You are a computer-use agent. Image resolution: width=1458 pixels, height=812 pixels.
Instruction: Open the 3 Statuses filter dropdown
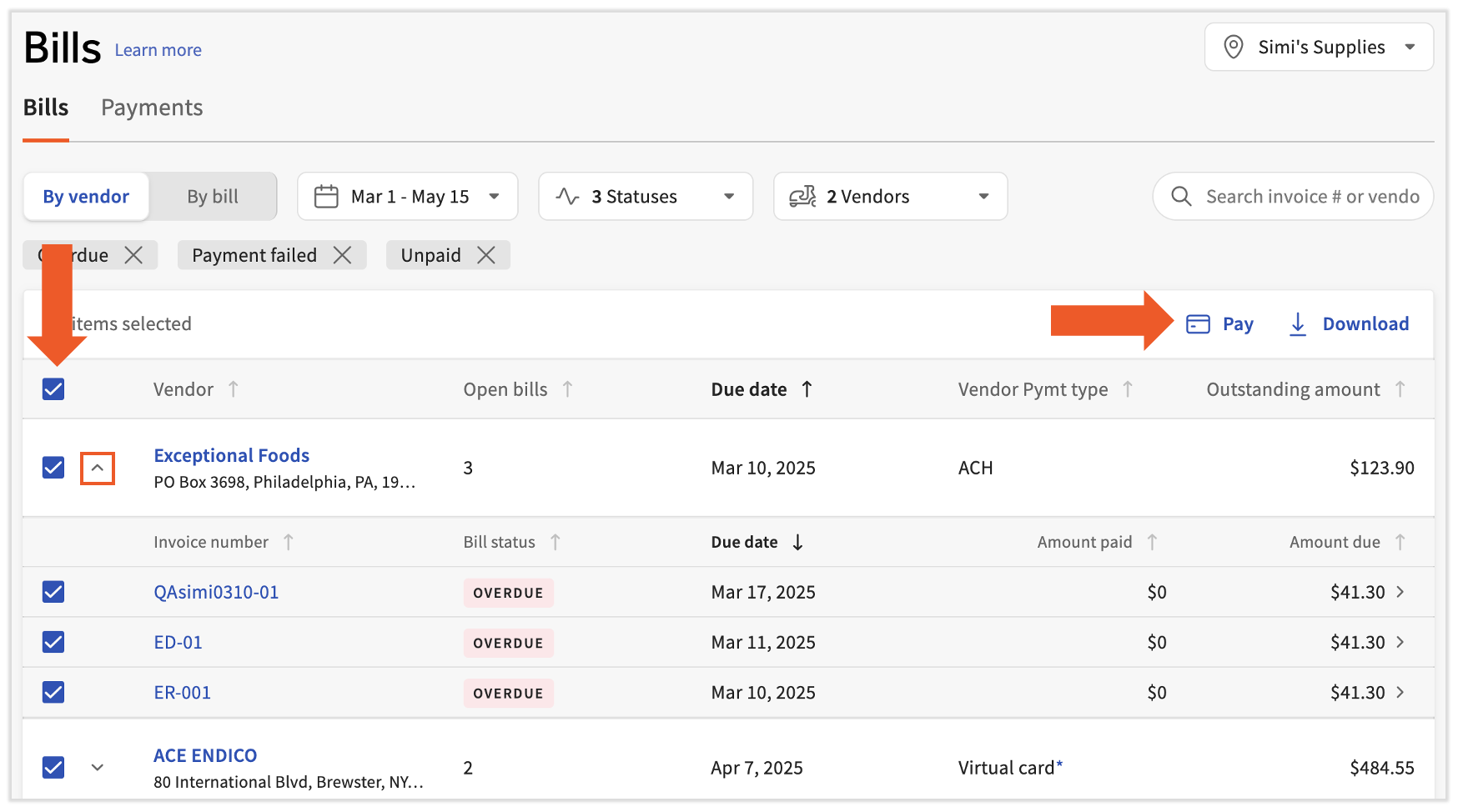click(x=645, y=197)
